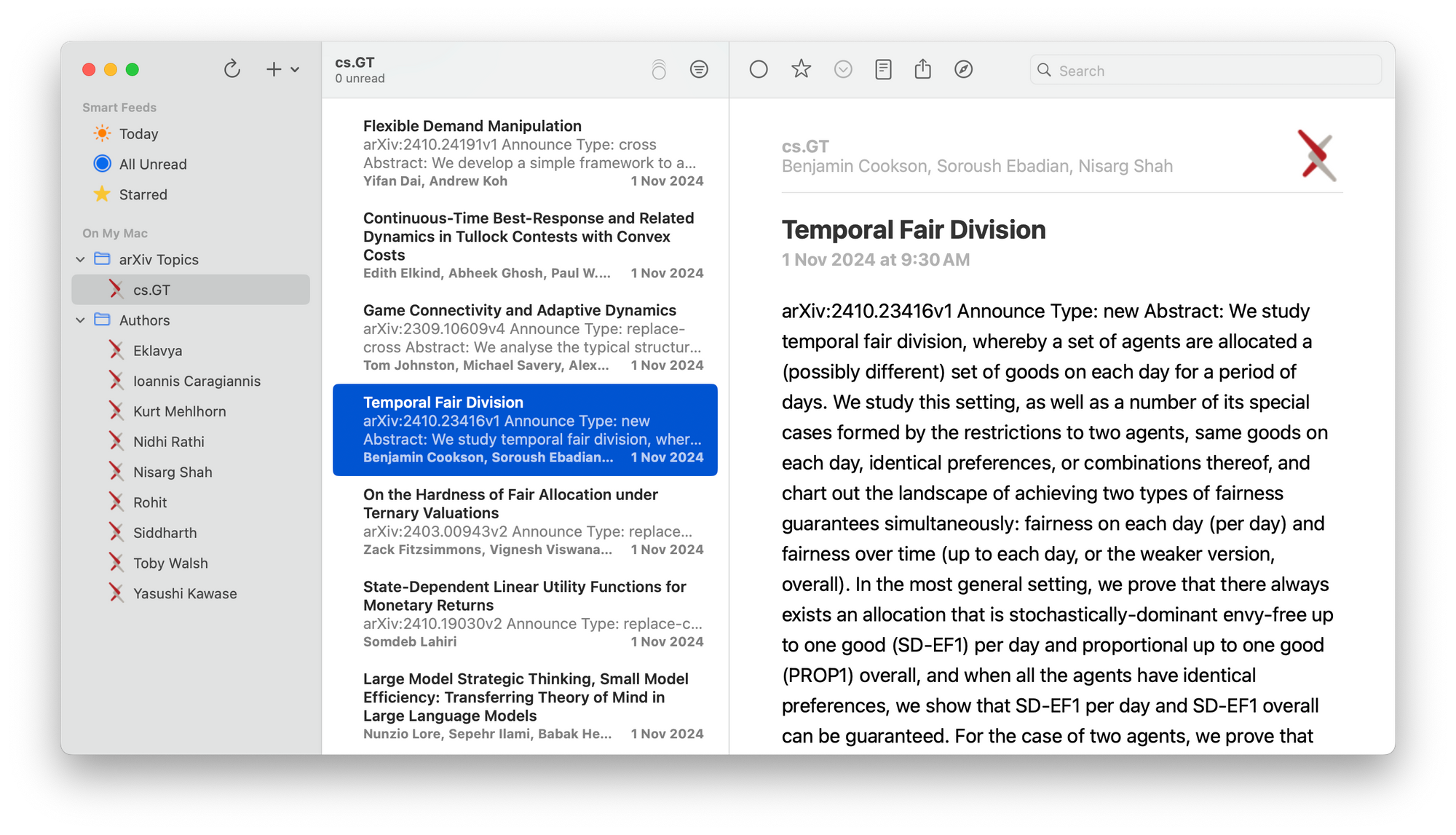
Task: Open the Rohit feed
Action: pyautogui.click(x=191, y=502)
